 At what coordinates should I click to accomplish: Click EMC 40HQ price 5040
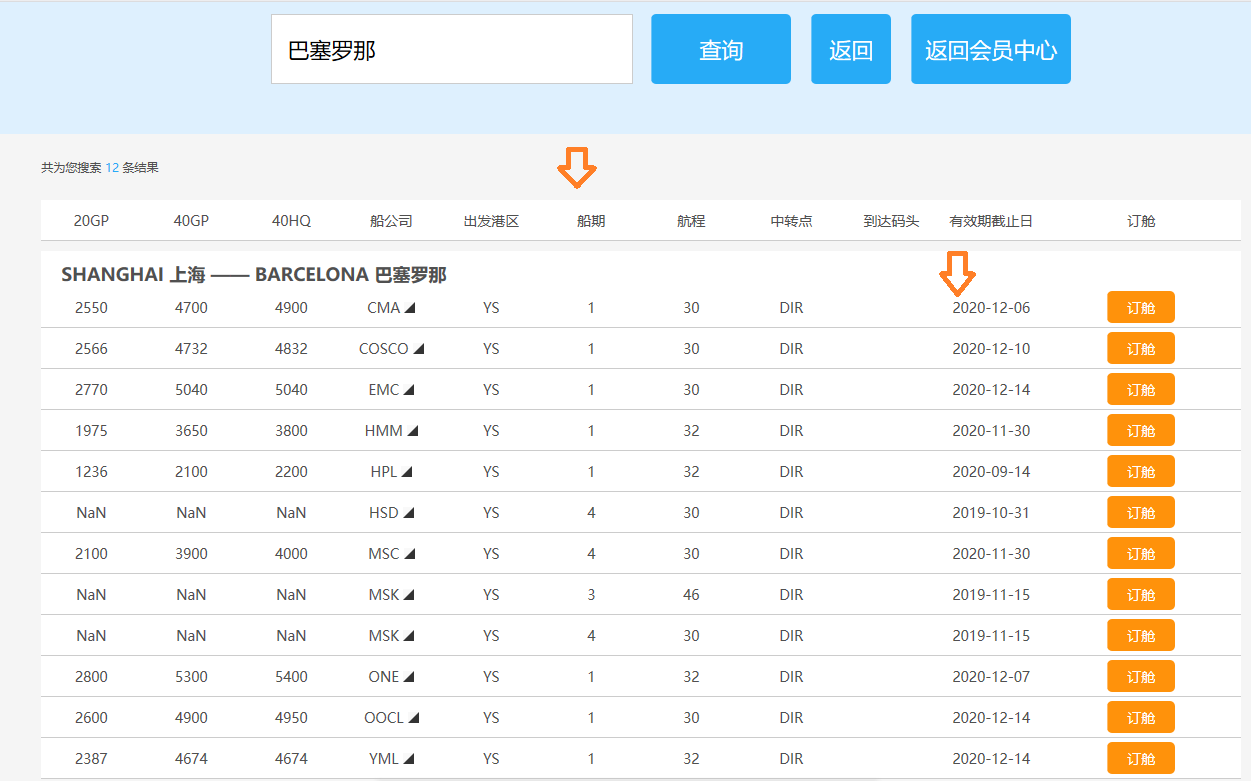click(291, 390)
